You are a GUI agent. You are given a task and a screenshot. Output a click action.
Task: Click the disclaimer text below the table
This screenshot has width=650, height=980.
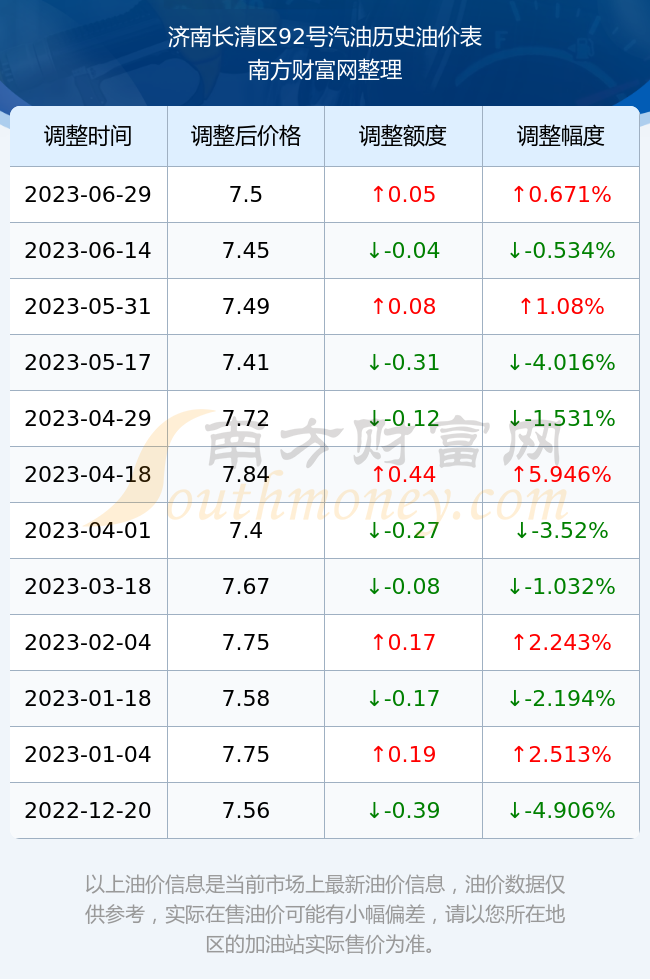pos(325,914)
